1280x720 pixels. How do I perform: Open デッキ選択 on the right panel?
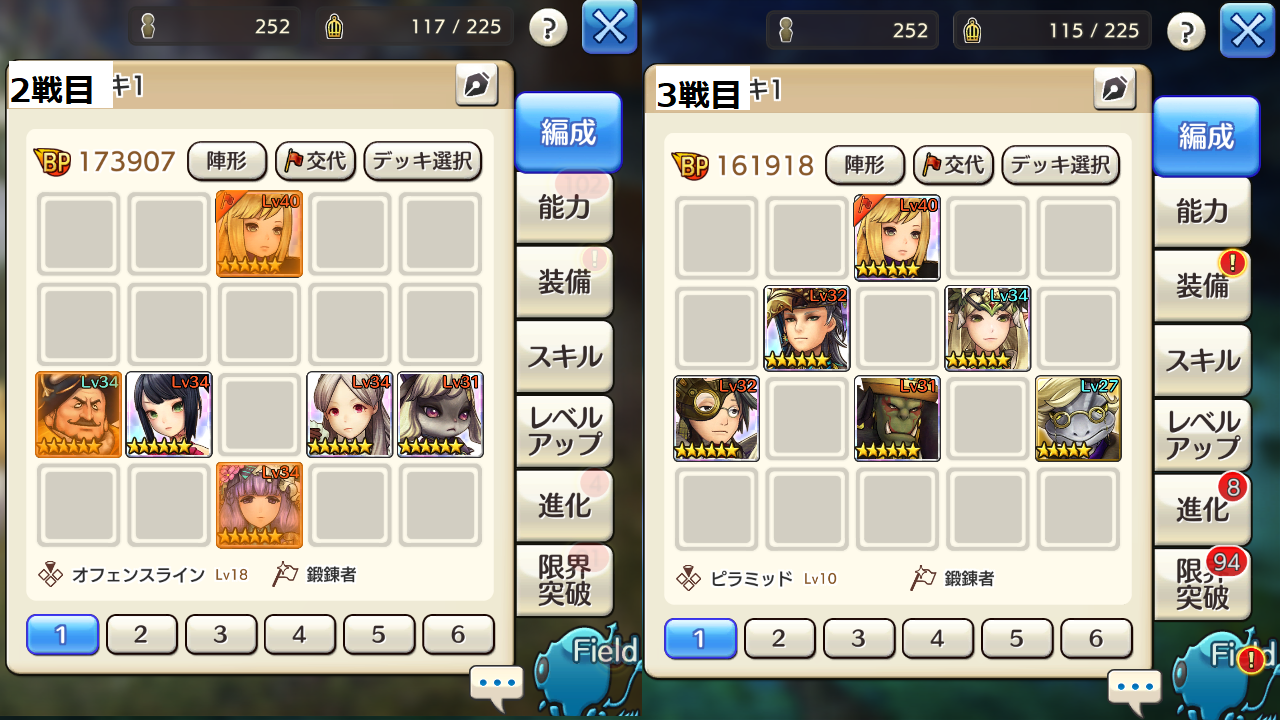[x=1061, y=165]
